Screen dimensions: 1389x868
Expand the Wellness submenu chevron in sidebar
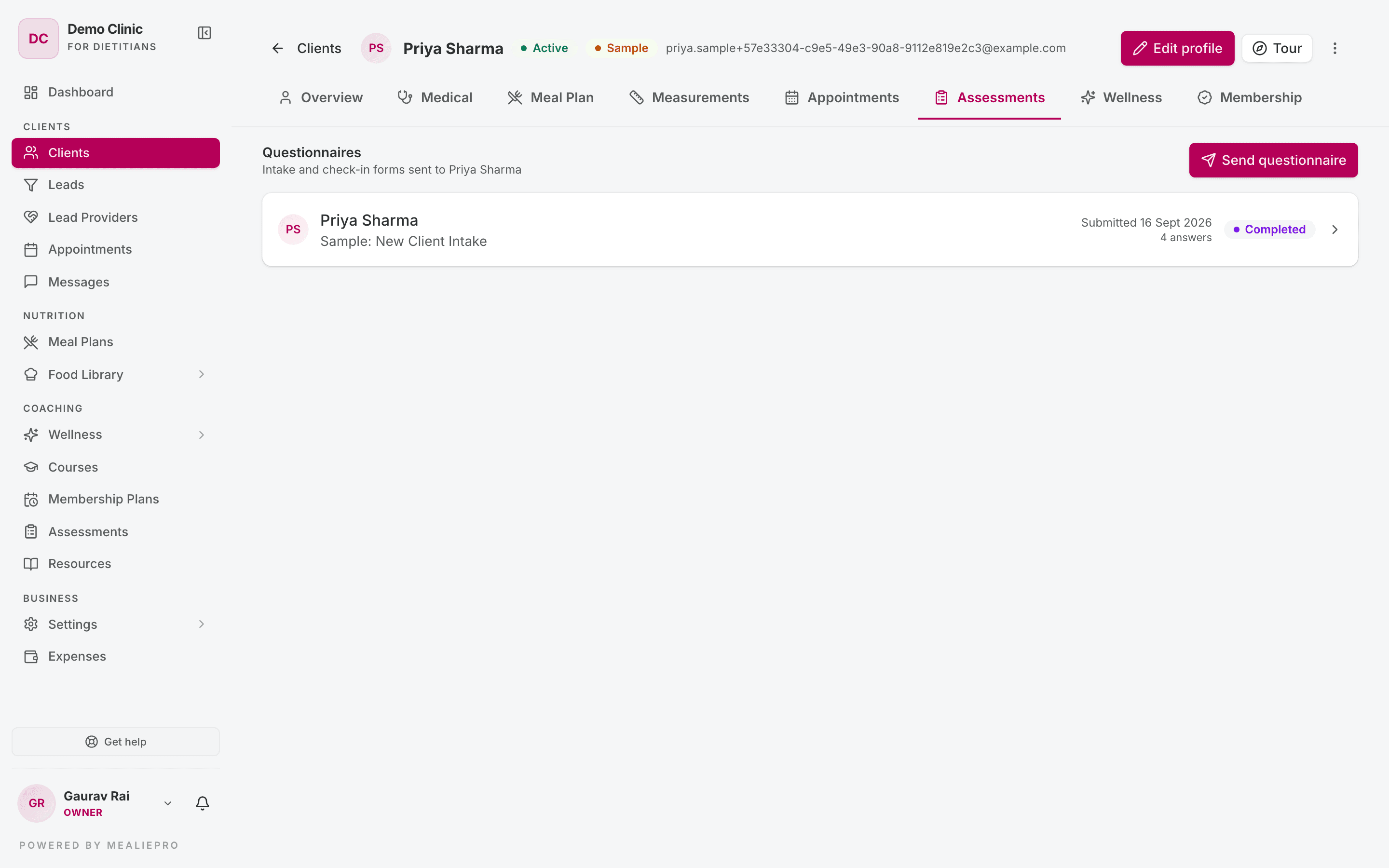click(202, 435)
